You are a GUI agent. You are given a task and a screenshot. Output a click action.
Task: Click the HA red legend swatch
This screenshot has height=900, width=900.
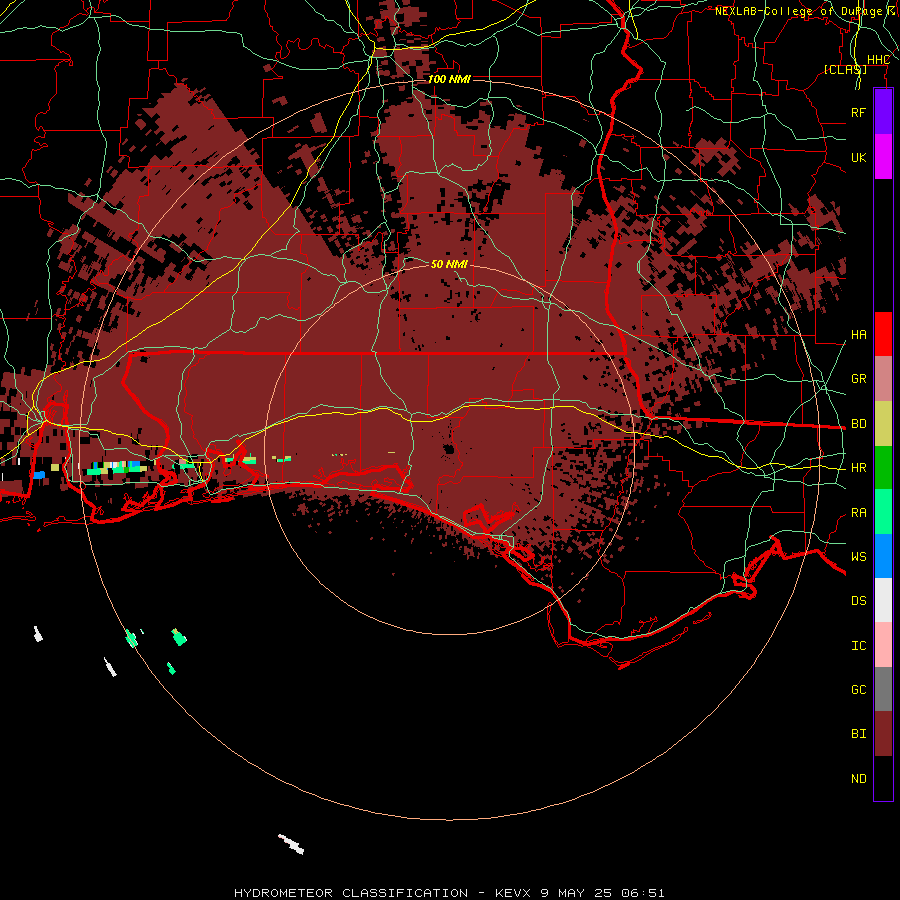[883, 334]
